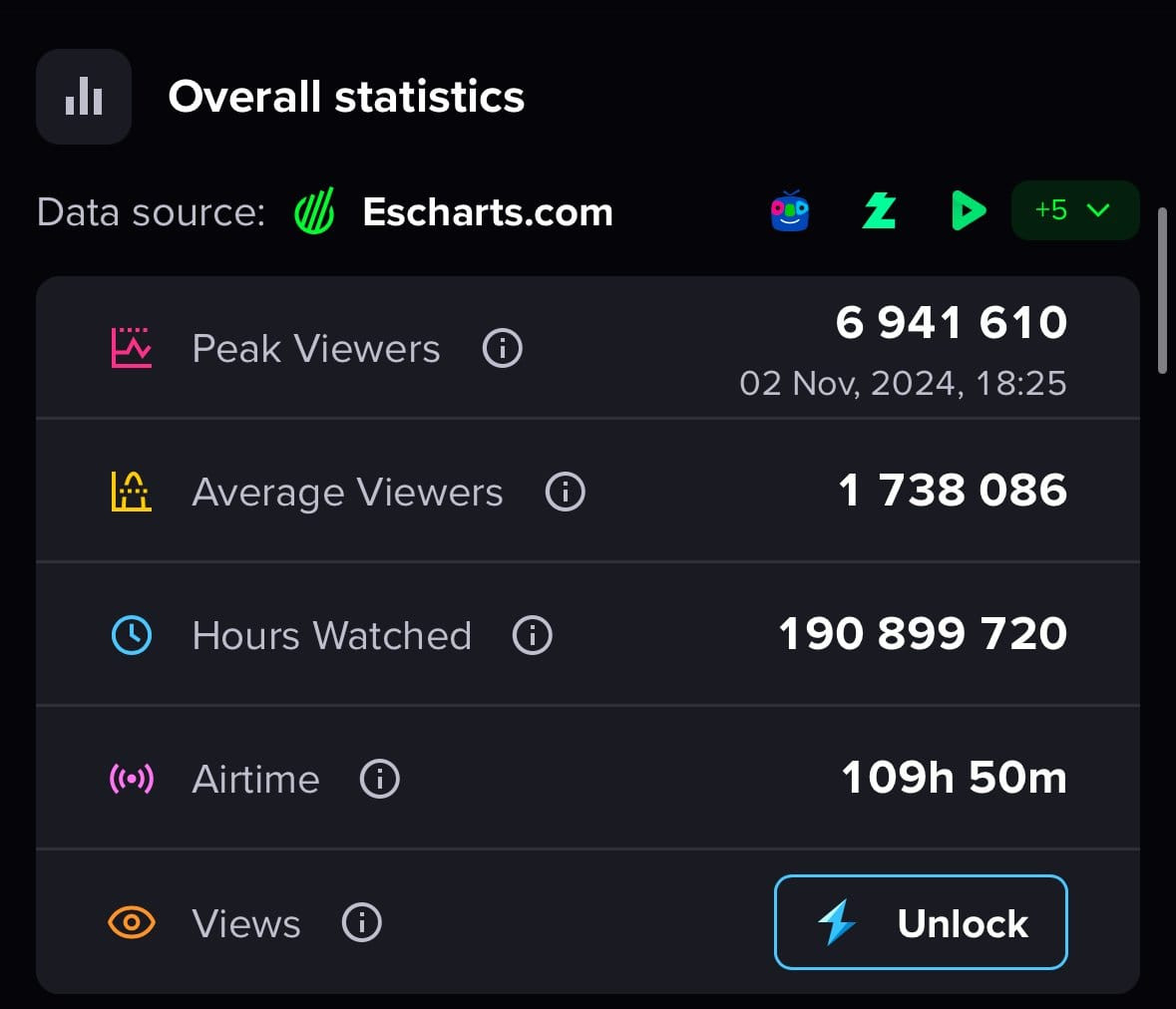Image resolution: width=1176 pixels, height=1009 pixels.
Task: Click the Airtime broadcast signal icon
Action: [132, 778]
